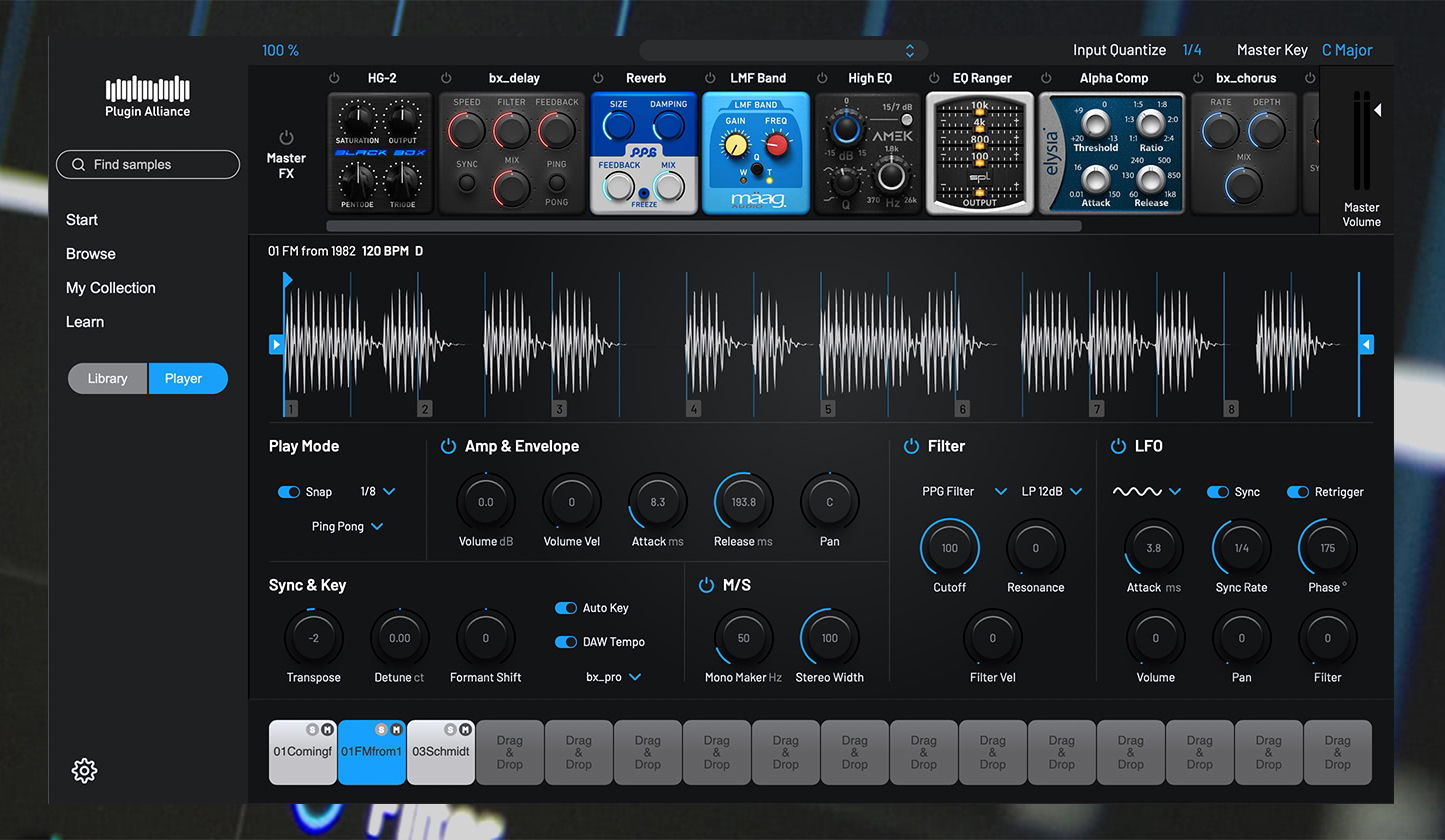Click the Ping Pong button on bx_delay
The image size is (1445, 840).
coord(557,183)
